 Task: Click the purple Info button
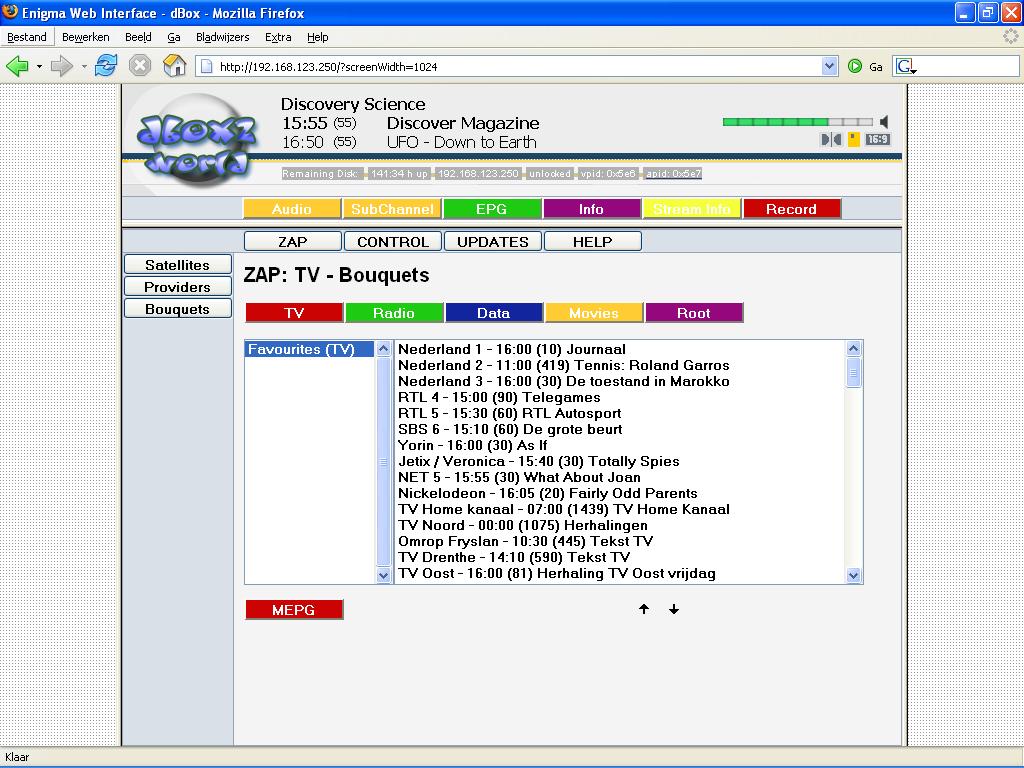click(x=592, y=209)
